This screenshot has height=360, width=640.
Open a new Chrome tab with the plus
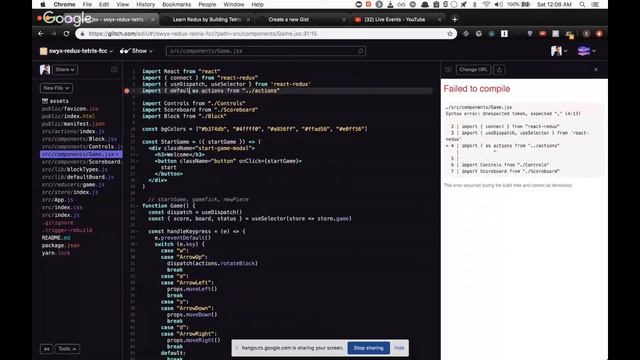coord(454,19)
